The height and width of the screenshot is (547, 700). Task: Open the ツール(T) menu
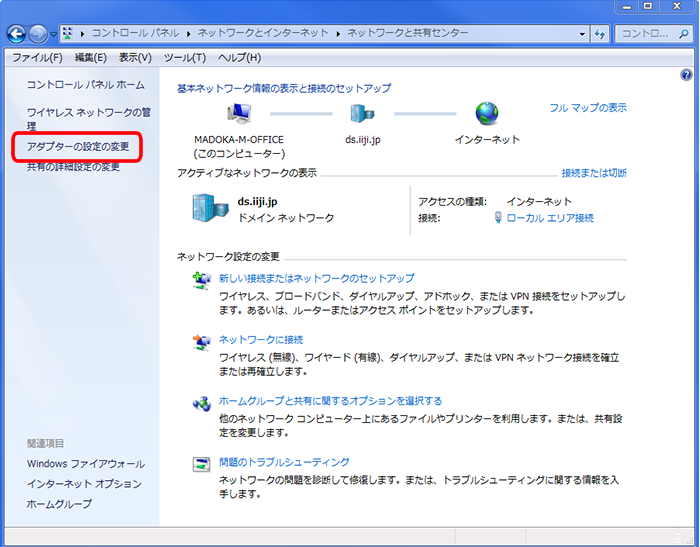click(184, 58)
